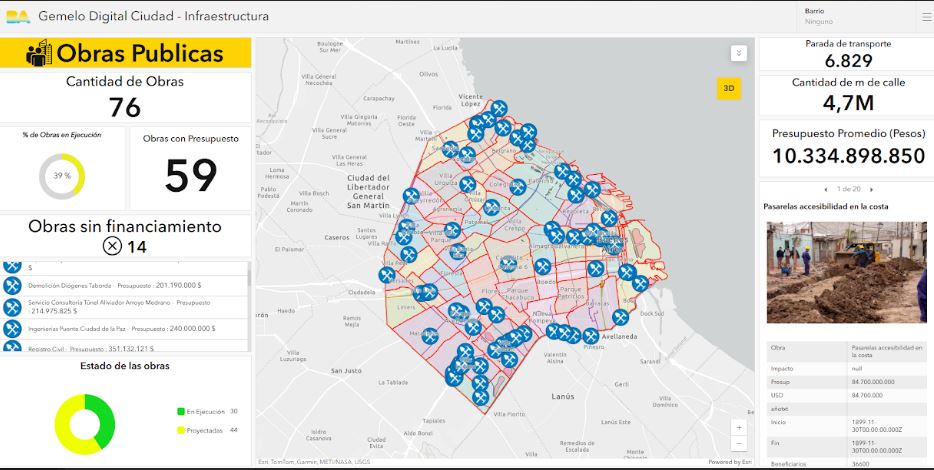
Task: Go to previous obra in details pager
Action: pyautogui.click(x=825, y=189)
